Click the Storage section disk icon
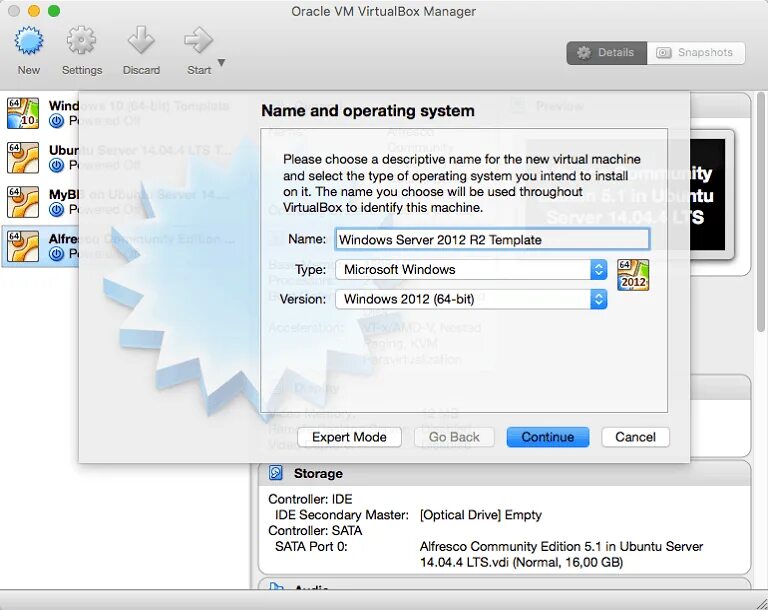 [276, 473]
